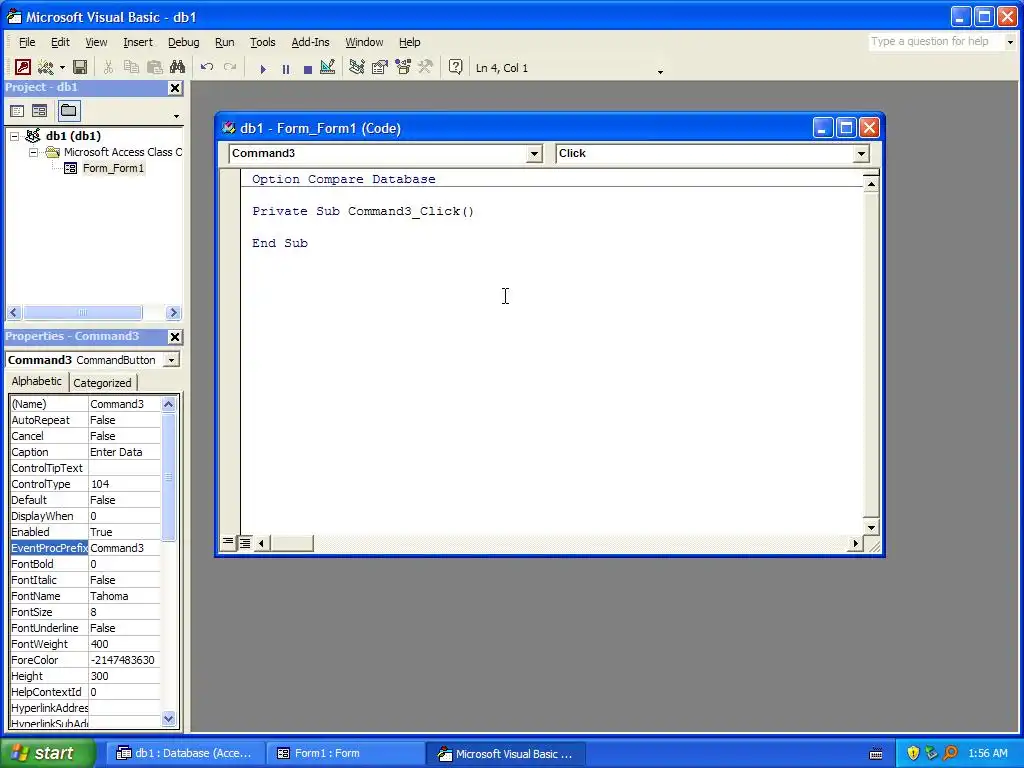Open Visual Basic Help icon

click(455, 67)
